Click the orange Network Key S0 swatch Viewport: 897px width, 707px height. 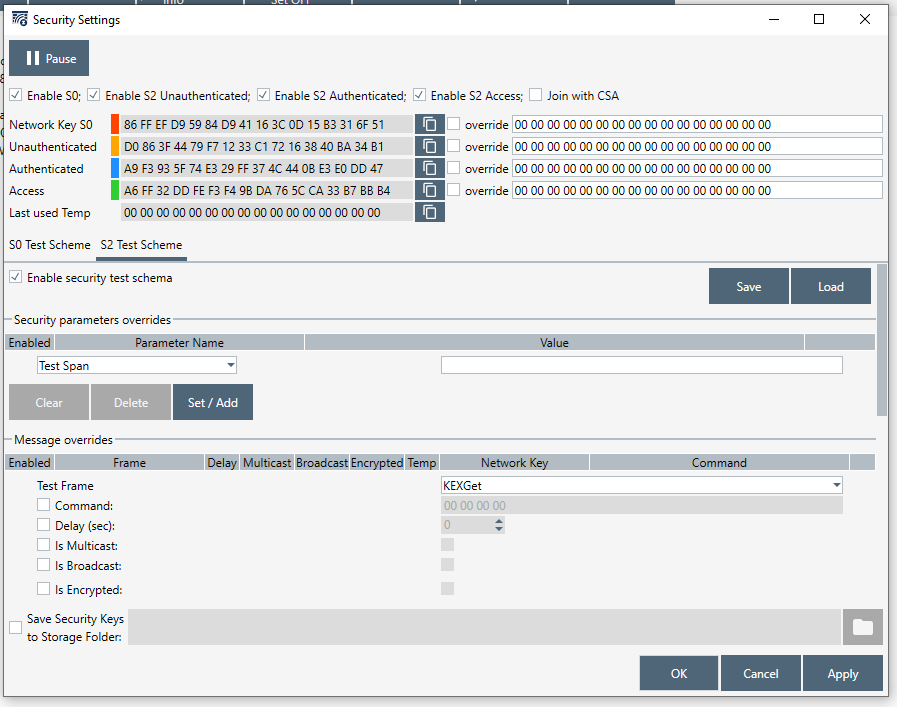115,124
